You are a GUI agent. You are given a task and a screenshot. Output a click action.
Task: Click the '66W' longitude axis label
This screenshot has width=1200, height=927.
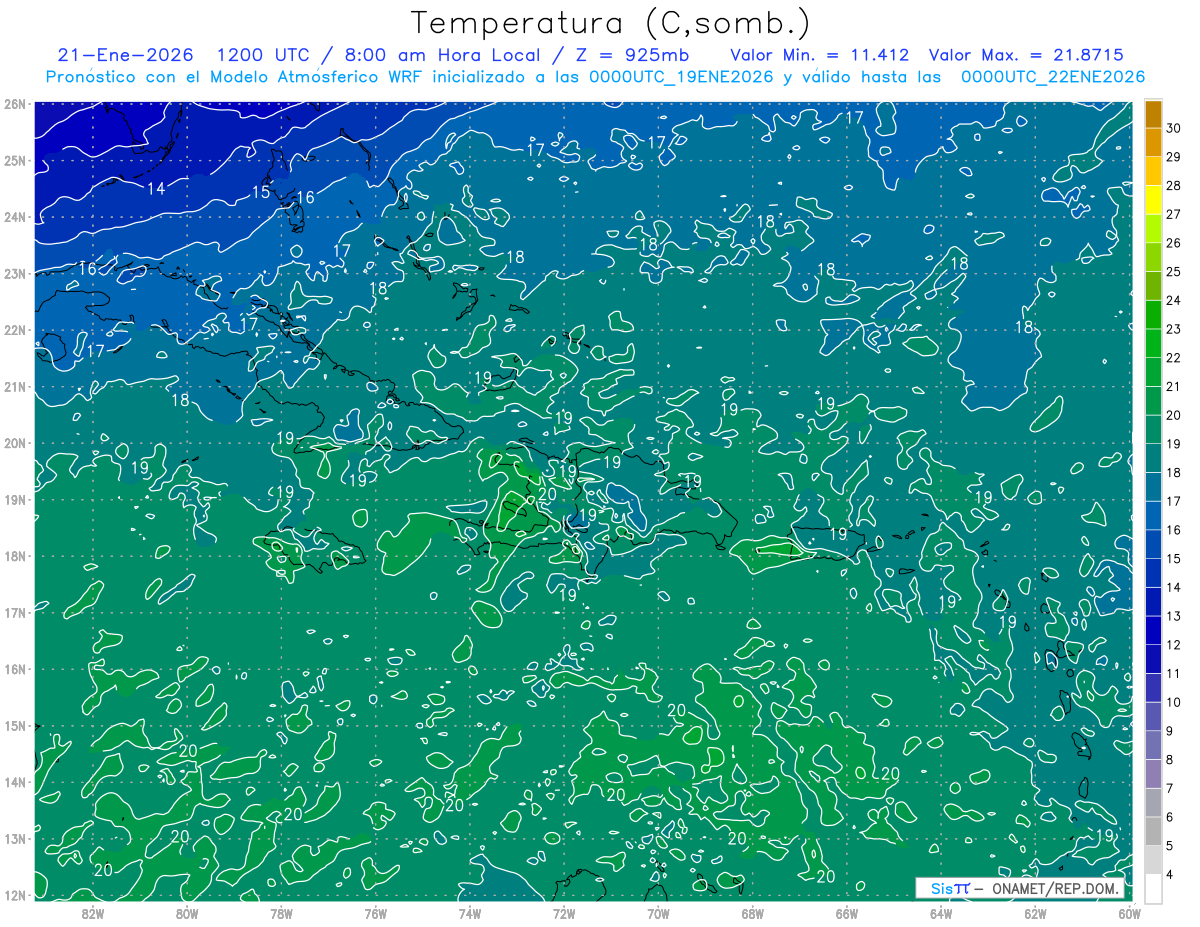pyautogui.click(x=846, y=913)
